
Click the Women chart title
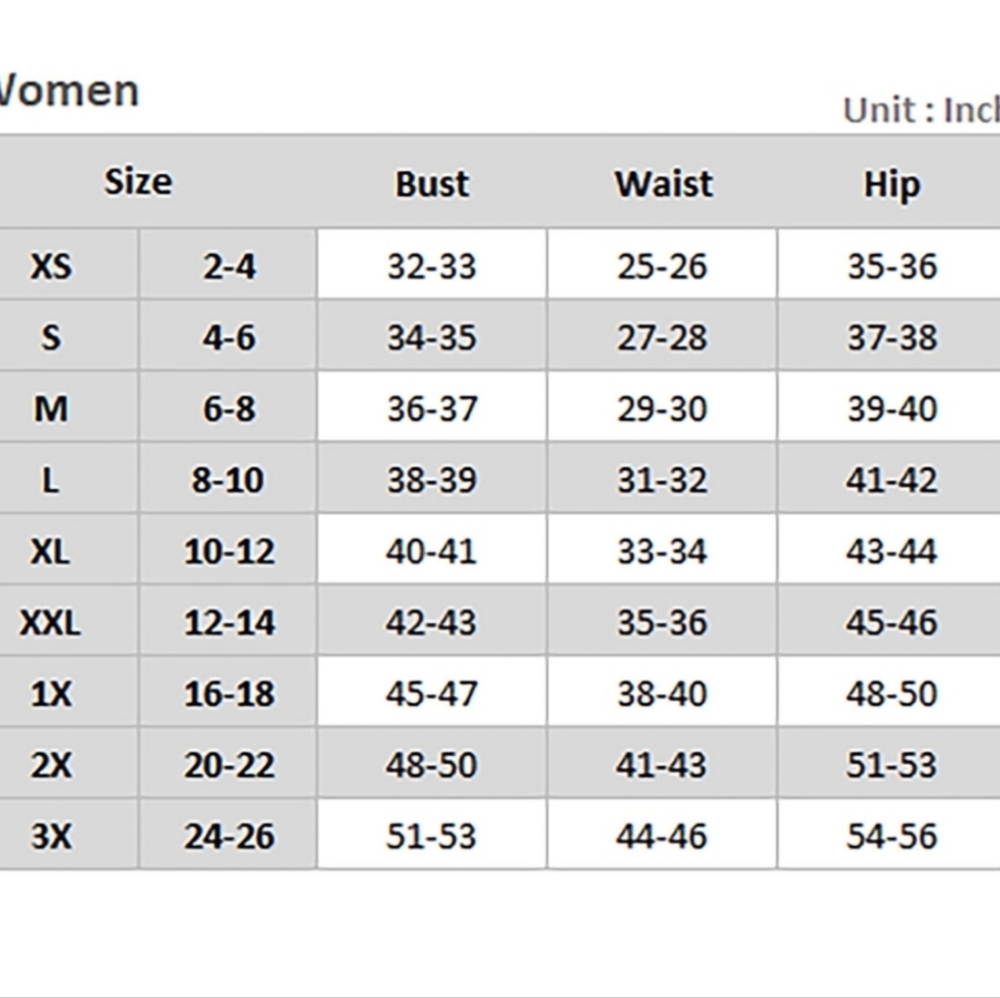coord(67,91)
